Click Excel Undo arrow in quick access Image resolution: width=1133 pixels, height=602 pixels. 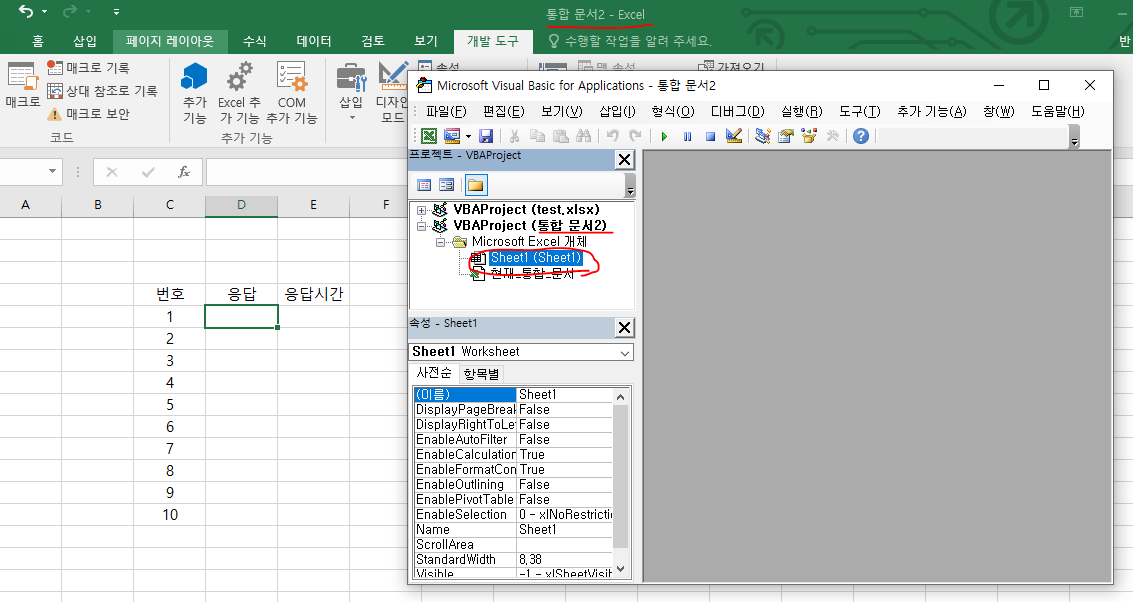click(x=26, y=12)
